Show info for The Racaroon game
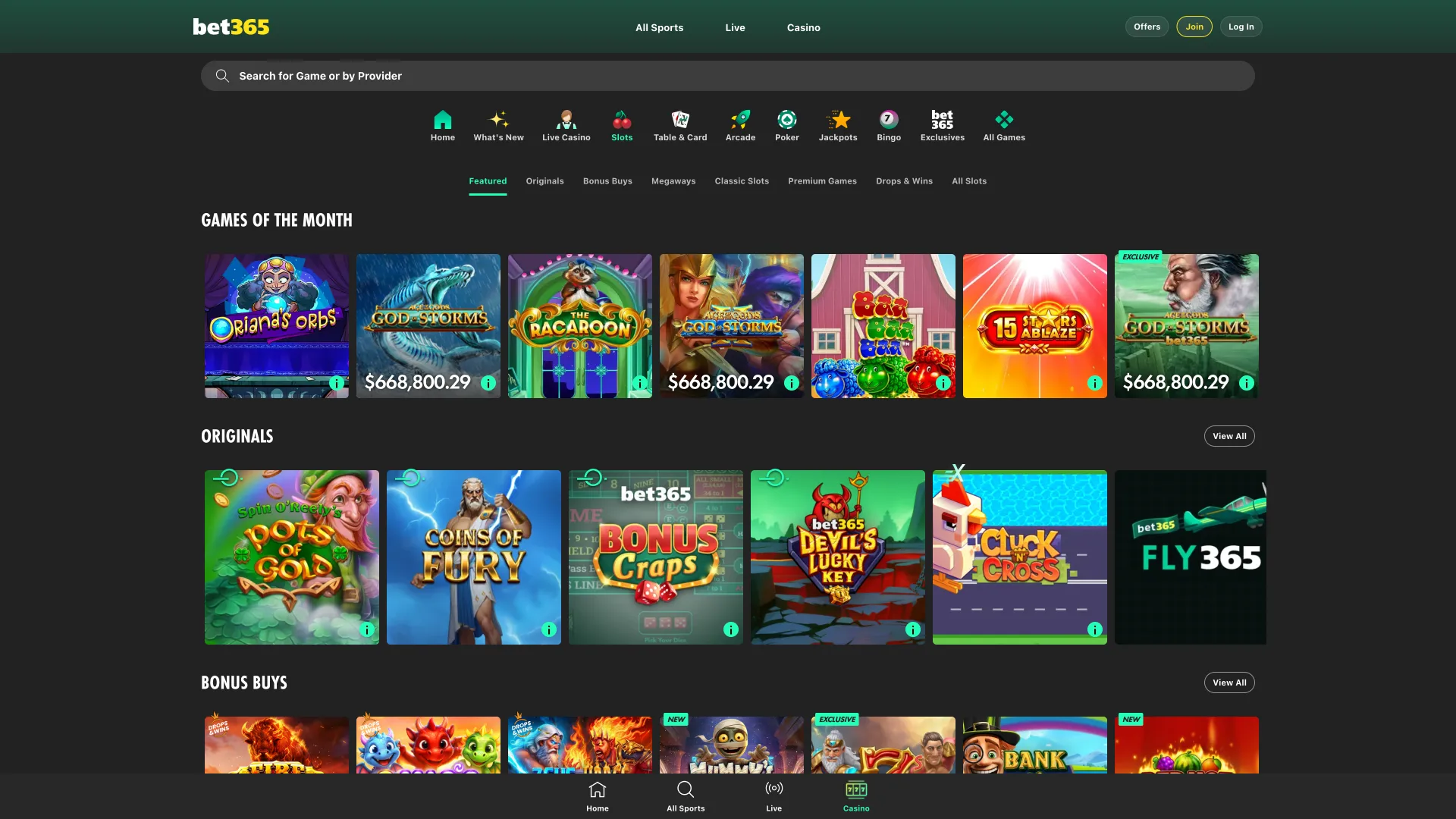1456x819 pixels. (640, 383)
